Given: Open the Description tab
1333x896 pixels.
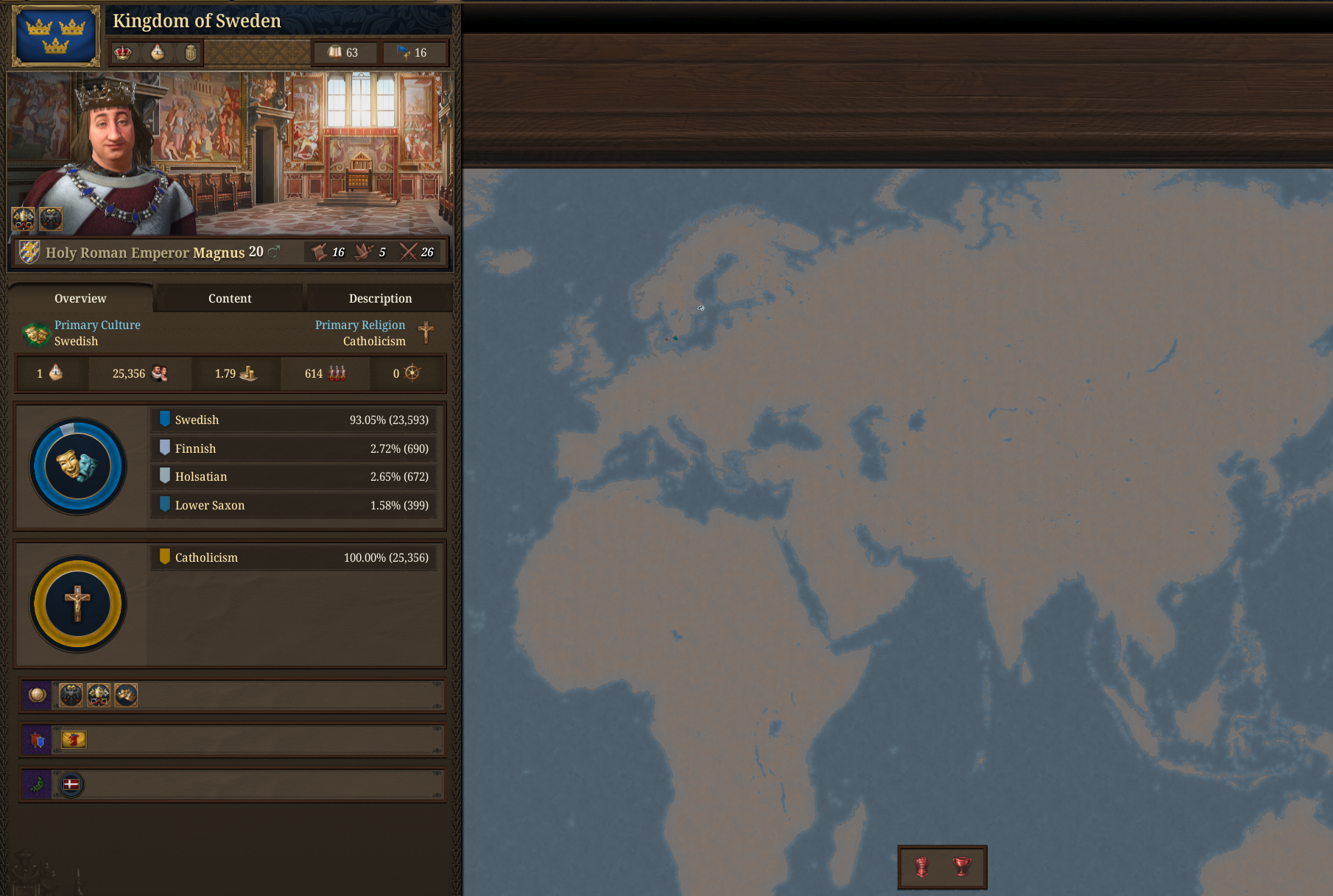Looking at the screenshot, I should 380,298.
